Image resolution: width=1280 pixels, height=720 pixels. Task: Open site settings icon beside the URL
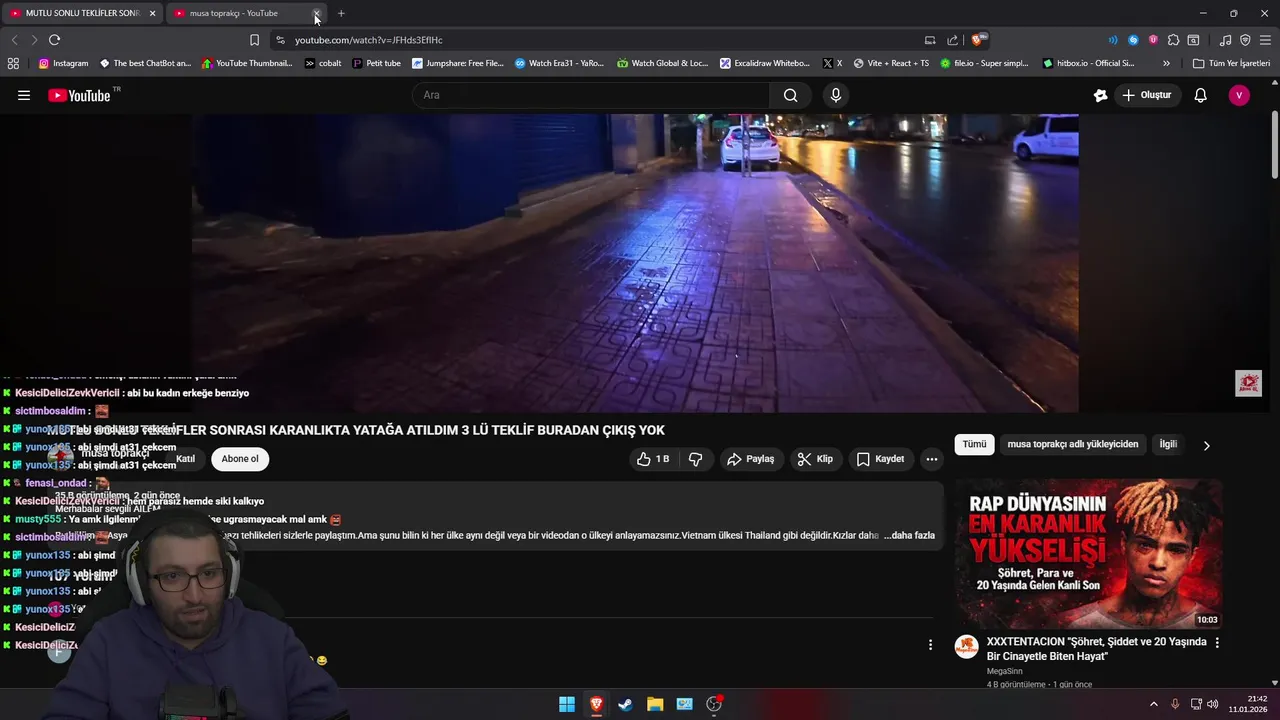280,40
